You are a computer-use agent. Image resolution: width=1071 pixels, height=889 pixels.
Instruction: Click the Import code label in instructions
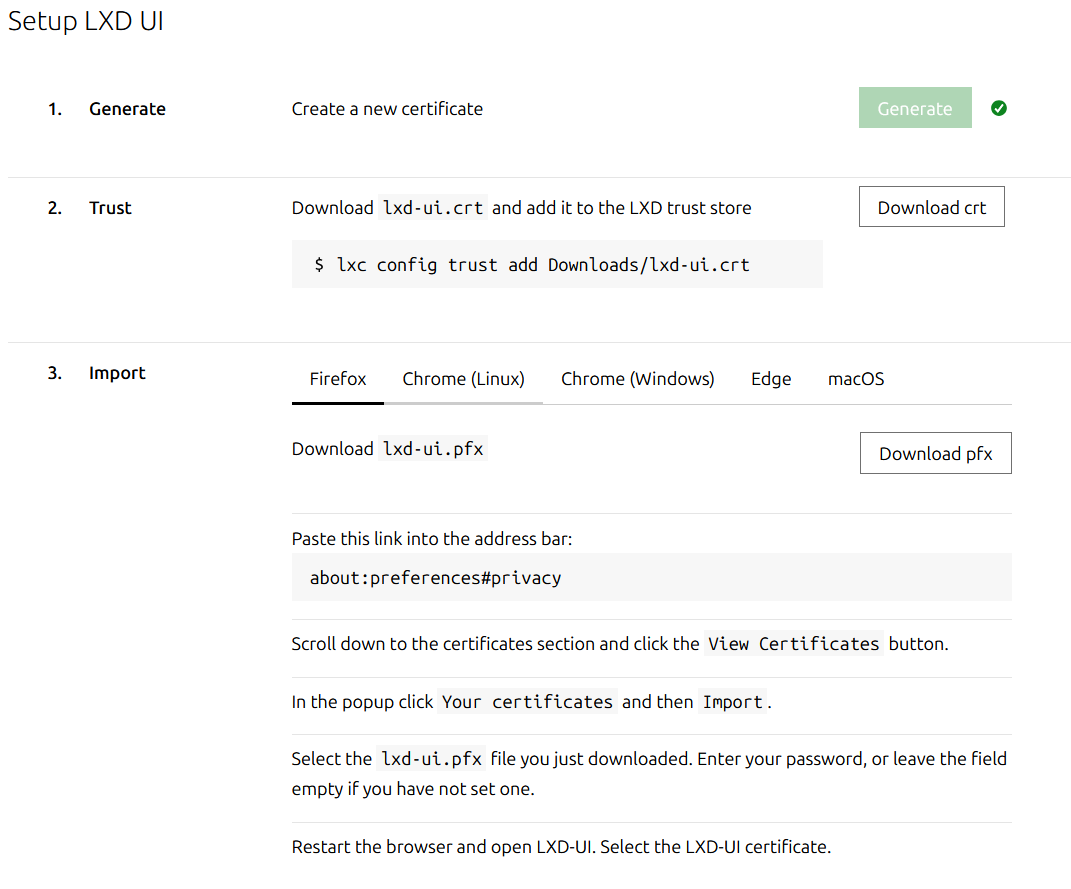click(x=732, y=702)
